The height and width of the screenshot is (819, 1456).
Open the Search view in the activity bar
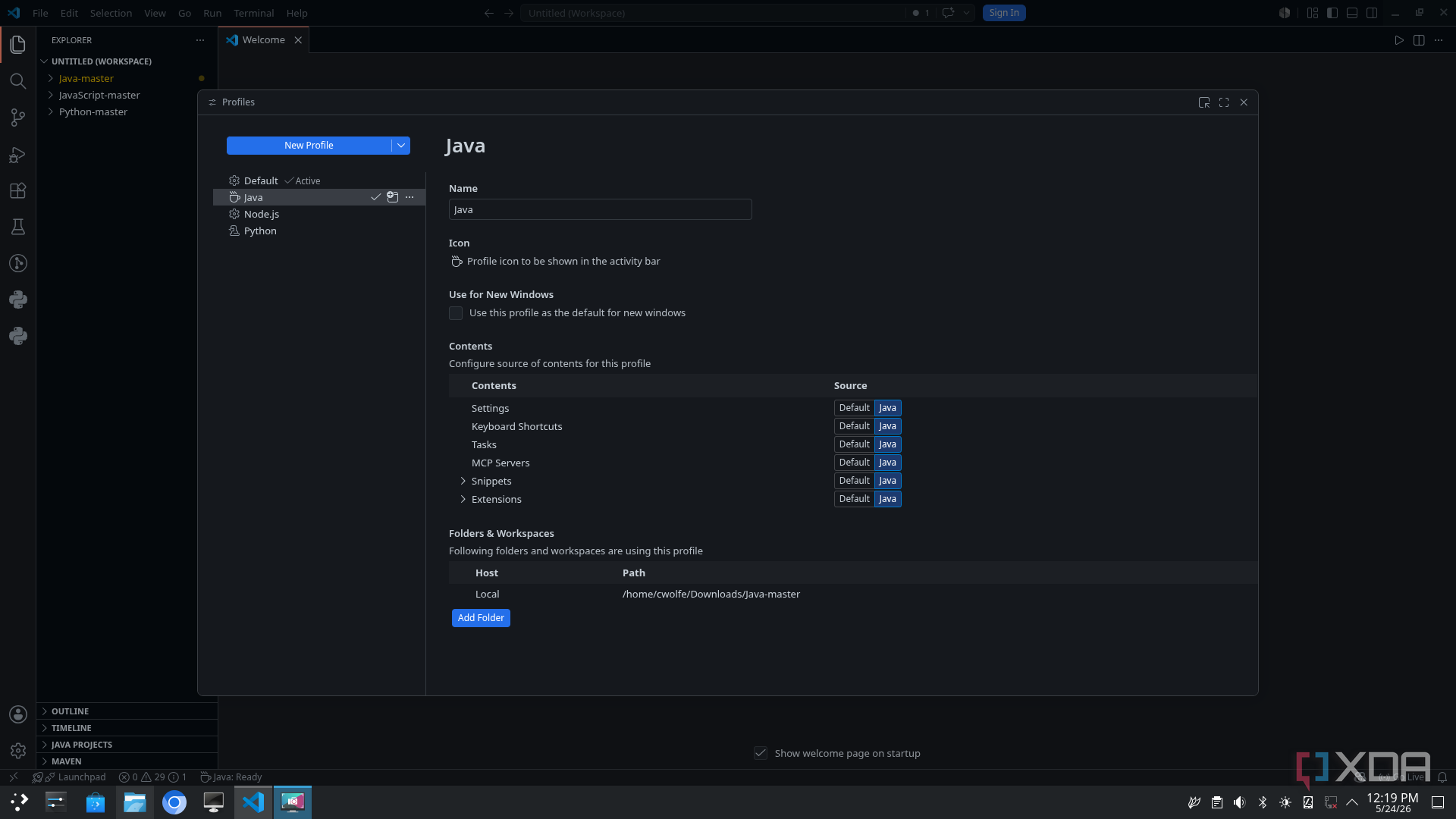(x=18, y=80)
